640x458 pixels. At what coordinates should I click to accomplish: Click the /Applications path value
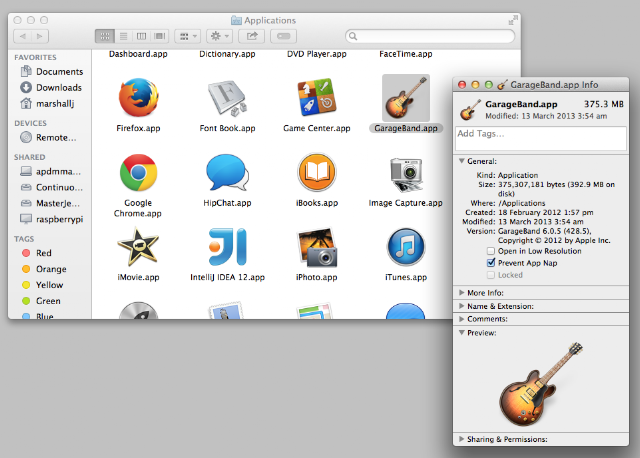point(522,203)
